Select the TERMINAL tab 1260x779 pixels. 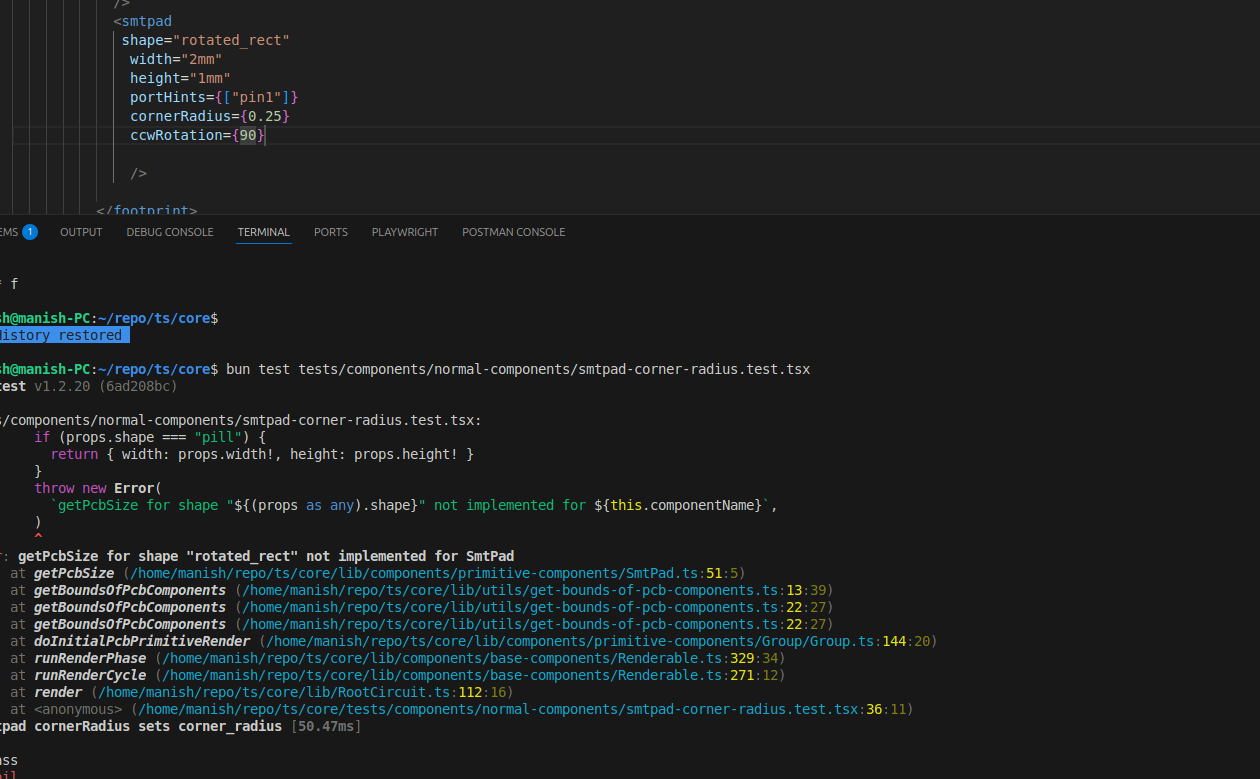[263, 232]
